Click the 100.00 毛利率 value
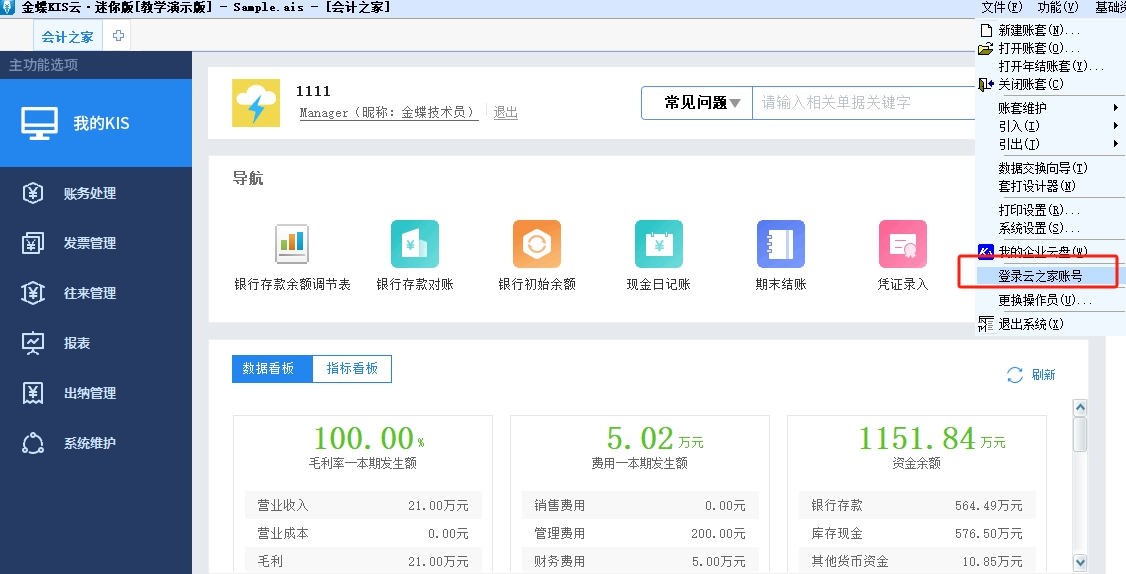Viewport: 1126px width, 574px height. point(369,438)
